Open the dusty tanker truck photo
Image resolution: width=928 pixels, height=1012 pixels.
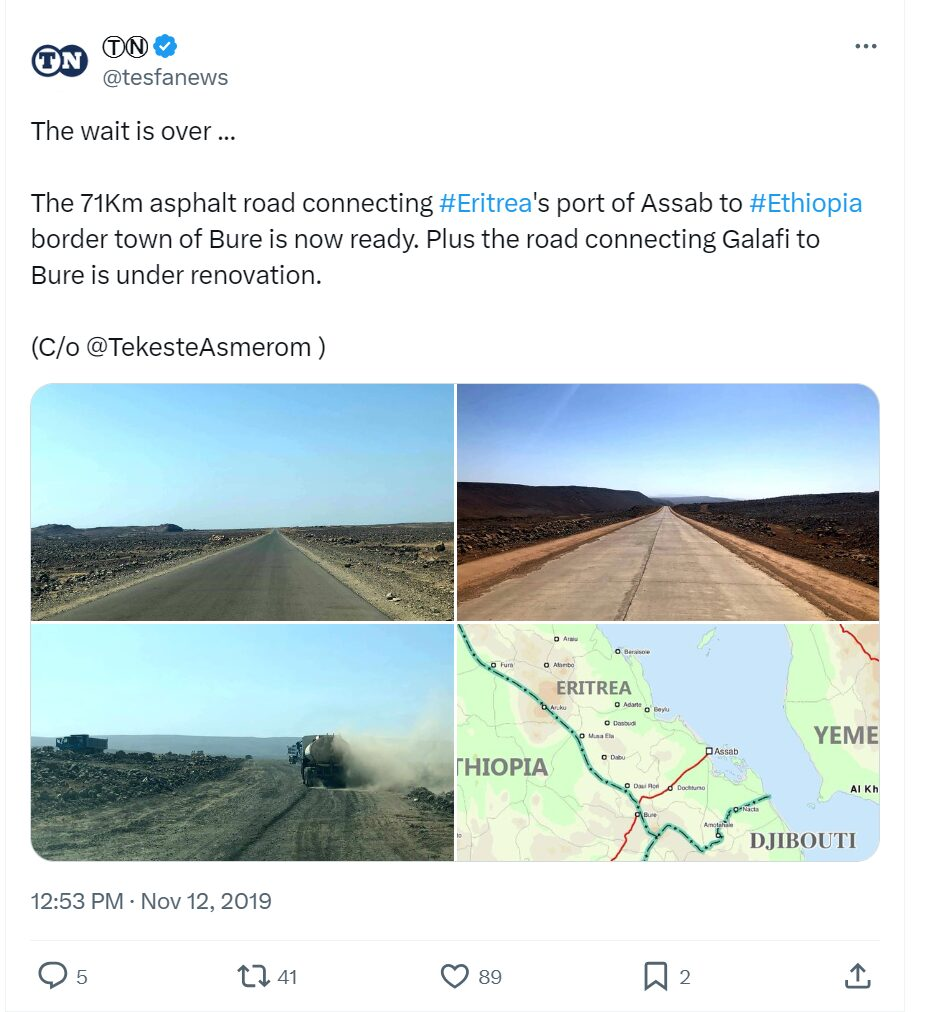(x=242, y=742)
